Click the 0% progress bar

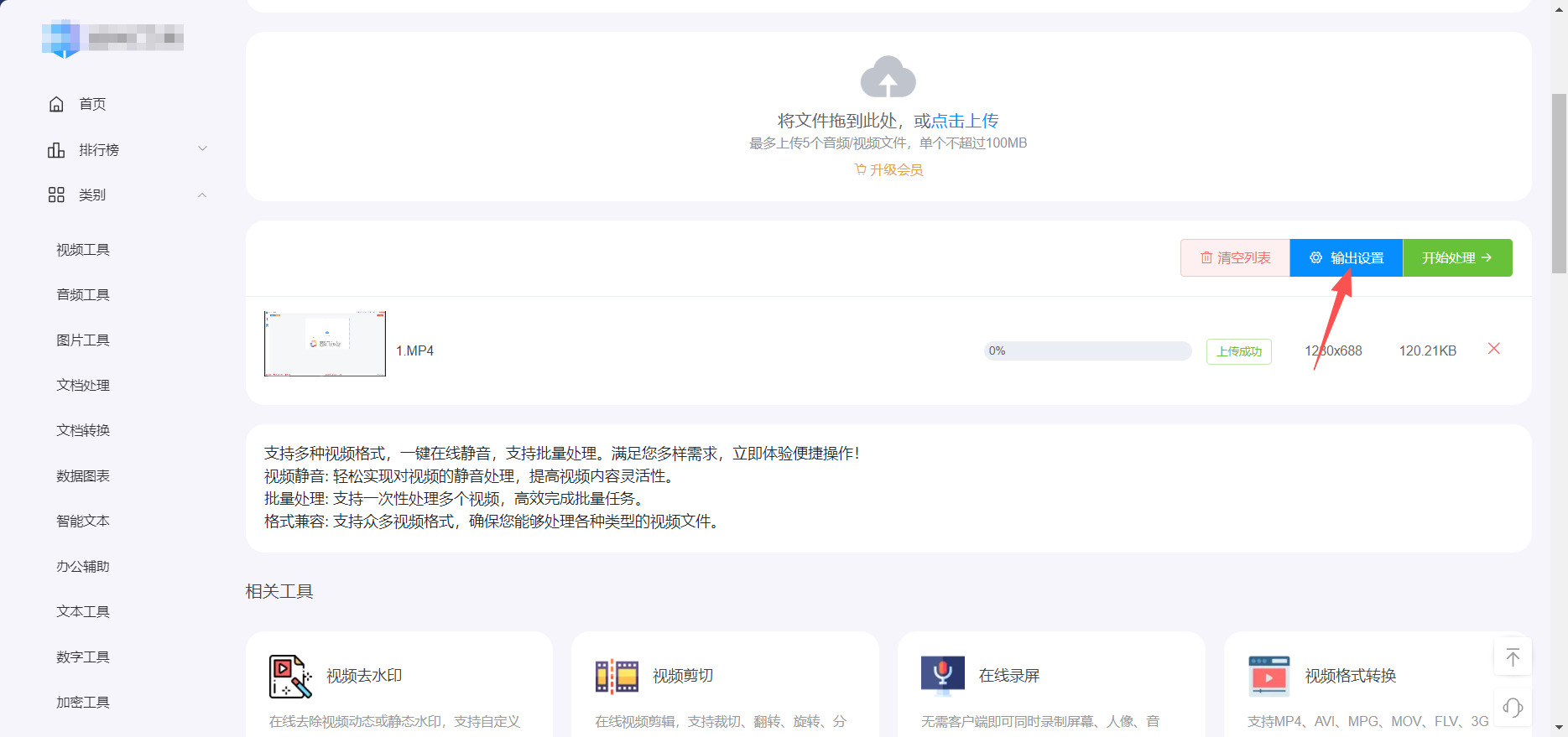(1087, 350)
